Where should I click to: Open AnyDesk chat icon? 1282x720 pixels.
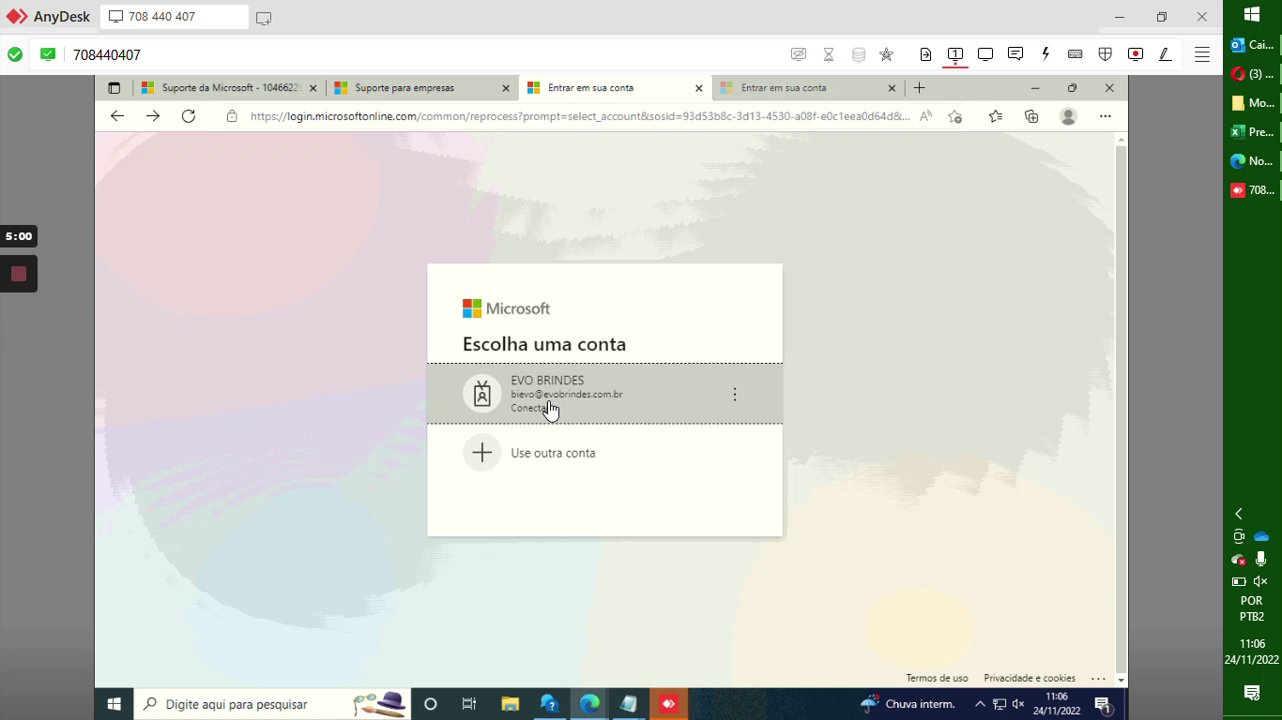[1015, 55]
